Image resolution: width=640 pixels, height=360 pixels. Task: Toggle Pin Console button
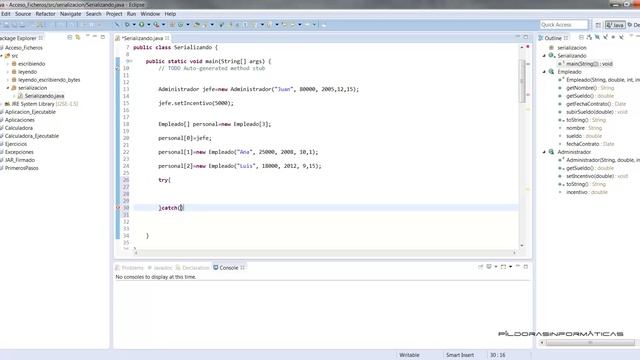(x=480, y=267)
